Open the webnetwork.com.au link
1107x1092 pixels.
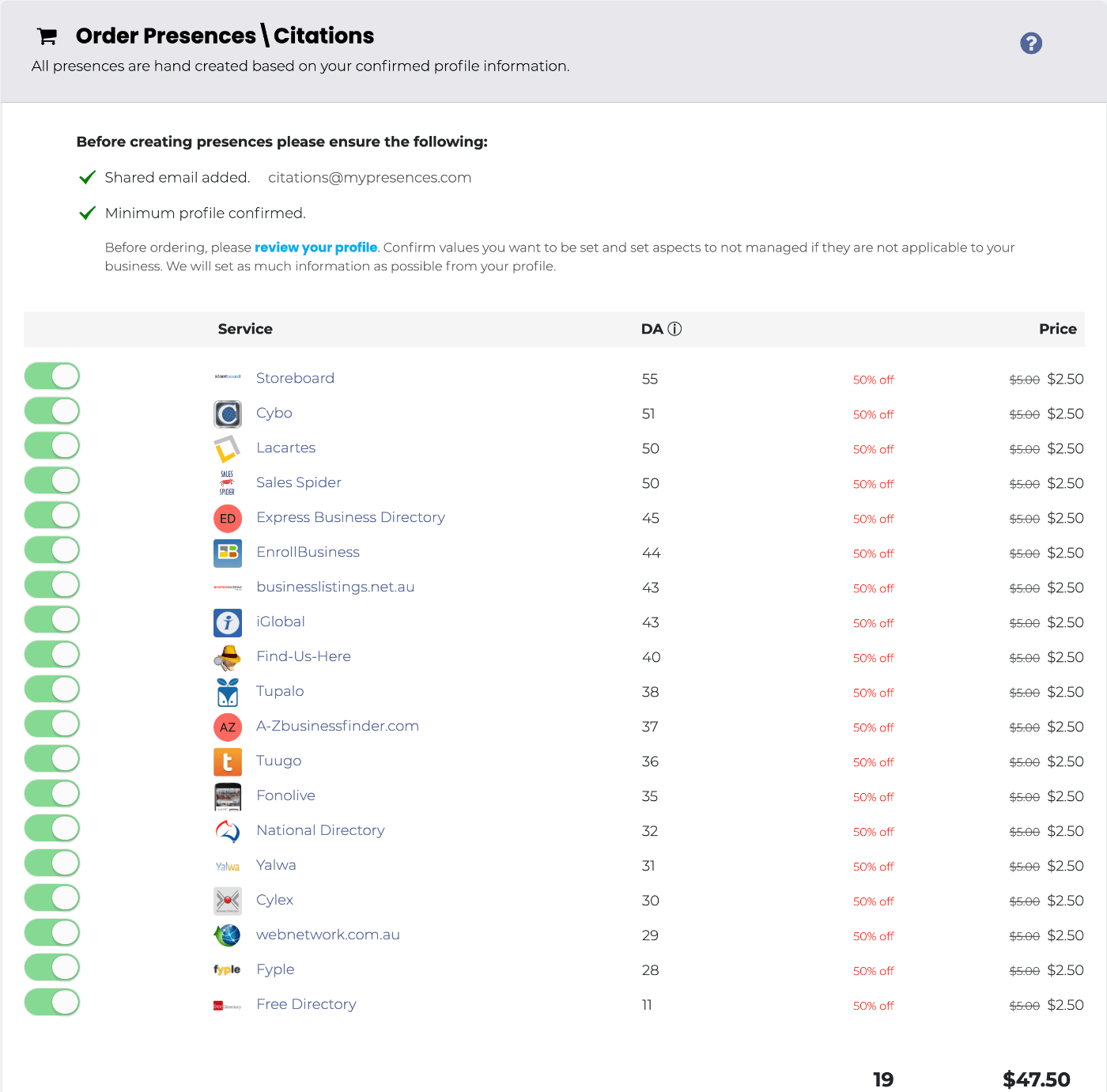pyautogui.click(x=328, y=935)
